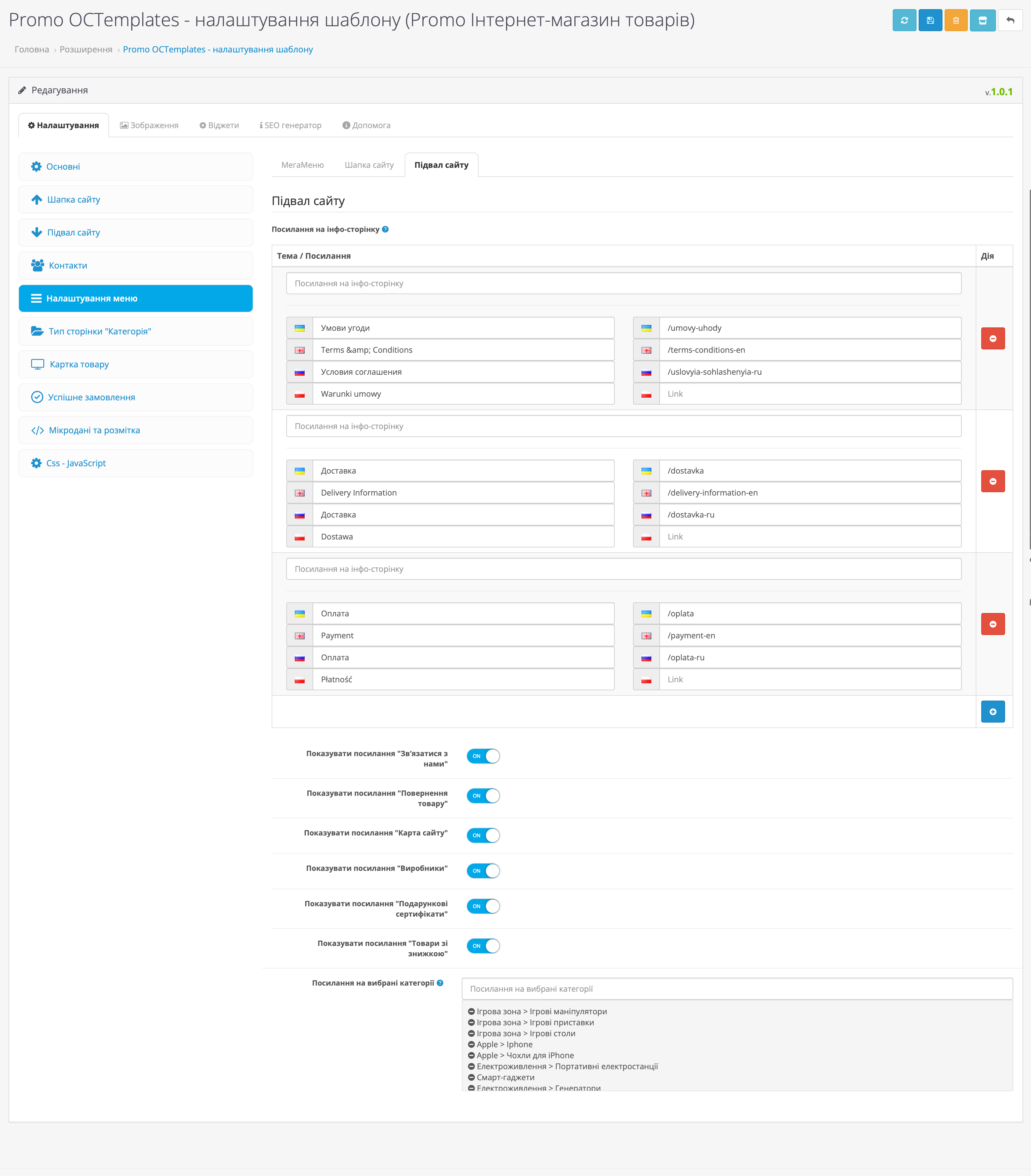Go to Розширення breadcrumb link

(86, 49)
